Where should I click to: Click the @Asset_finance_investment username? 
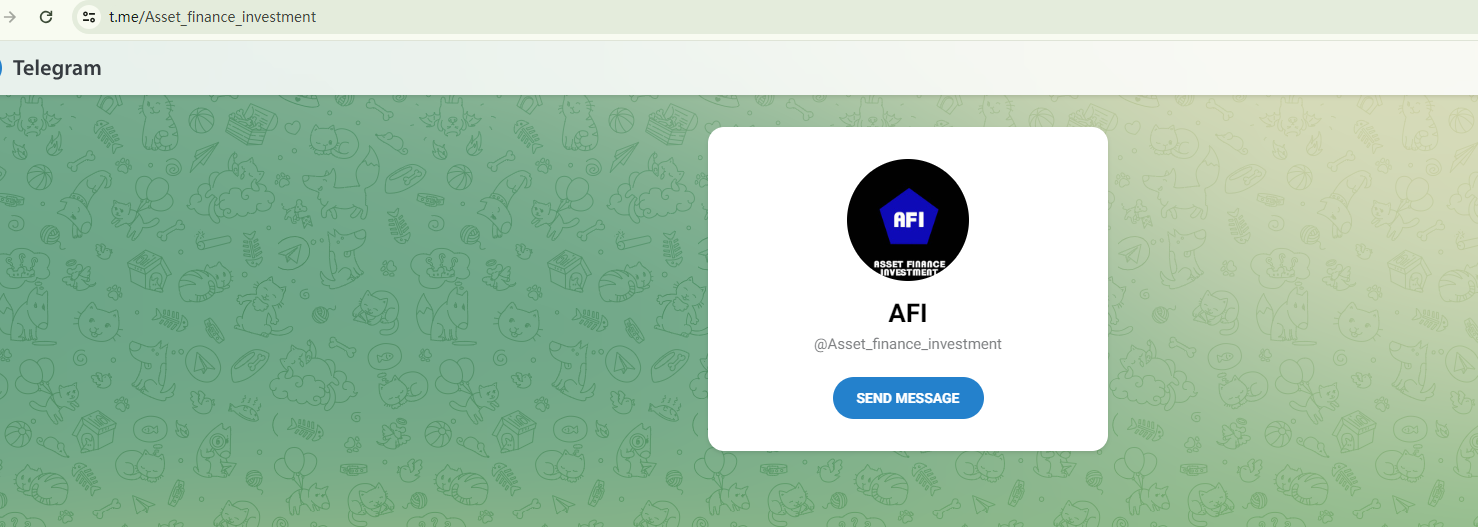(x=908, y=344)
